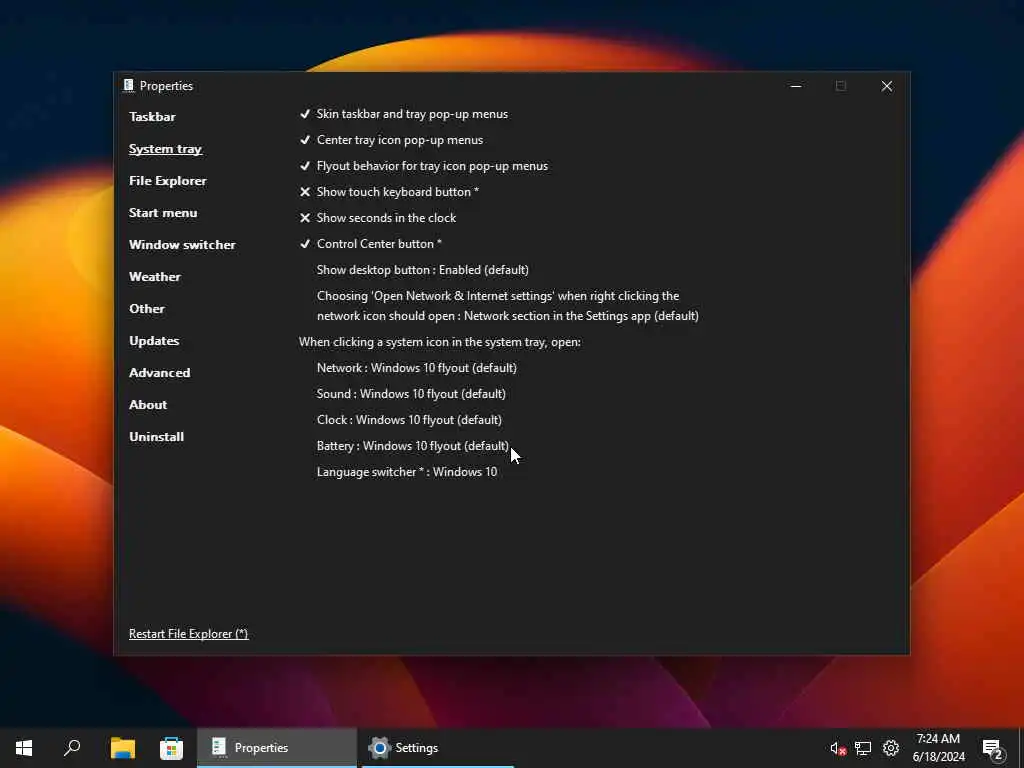Screen dimensions: 1024x768
Task: Change Battery flyout option
Action: [413, 446]
